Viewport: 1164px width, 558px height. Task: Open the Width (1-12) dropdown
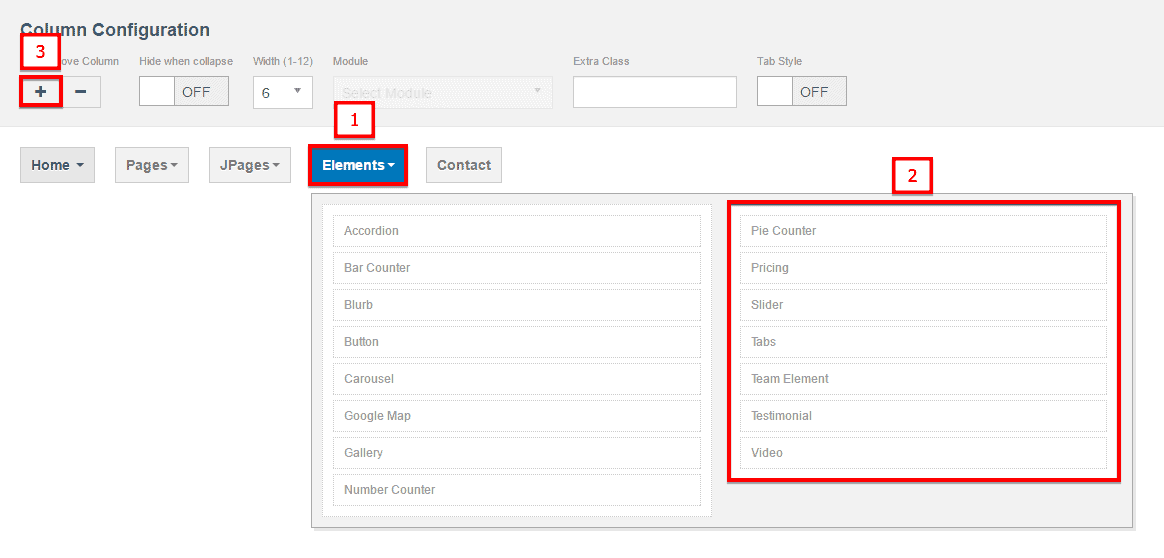pyautogui.click(x=283, y=92)
